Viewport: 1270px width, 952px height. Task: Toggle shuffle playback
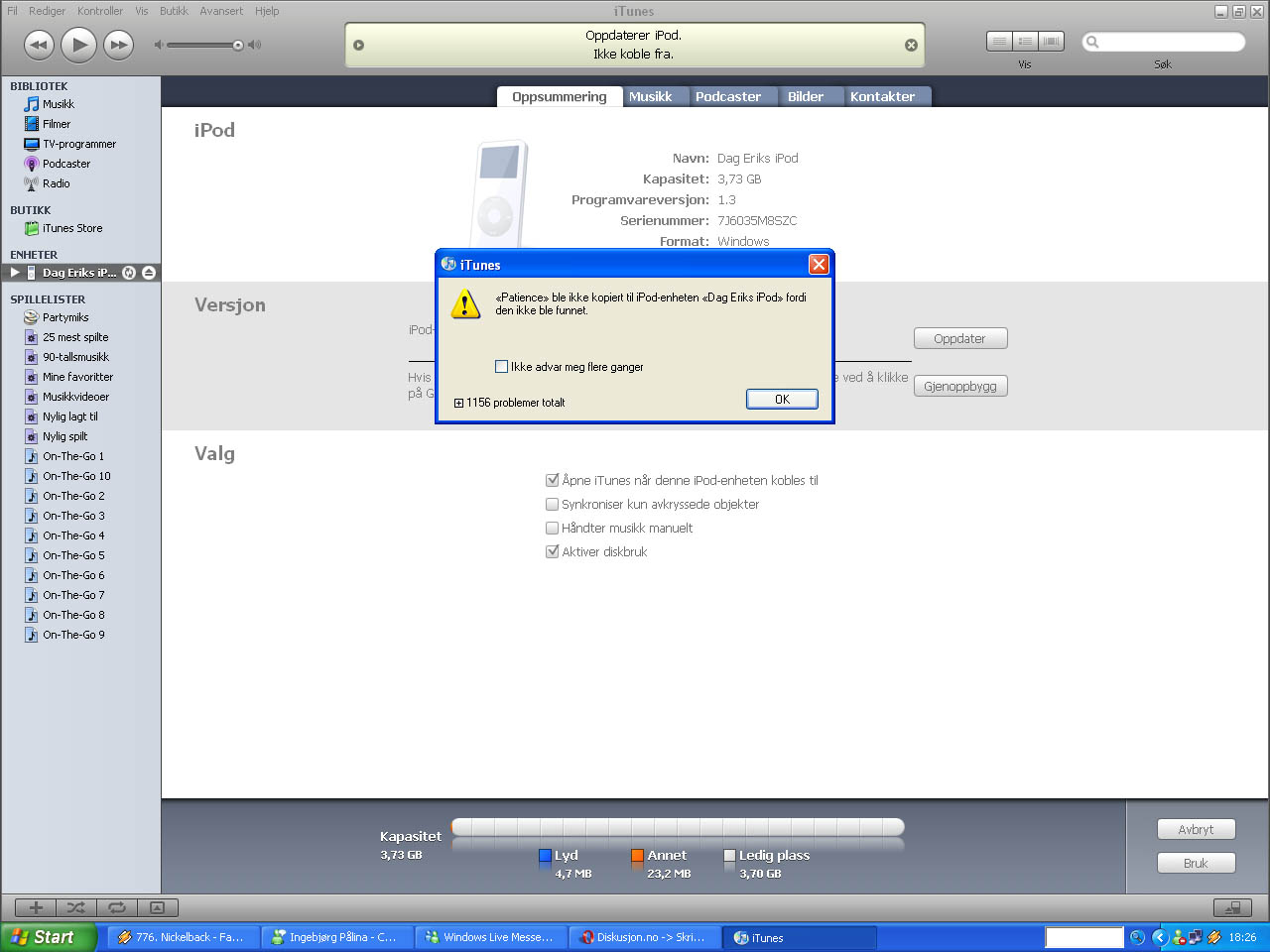point(76,907)
